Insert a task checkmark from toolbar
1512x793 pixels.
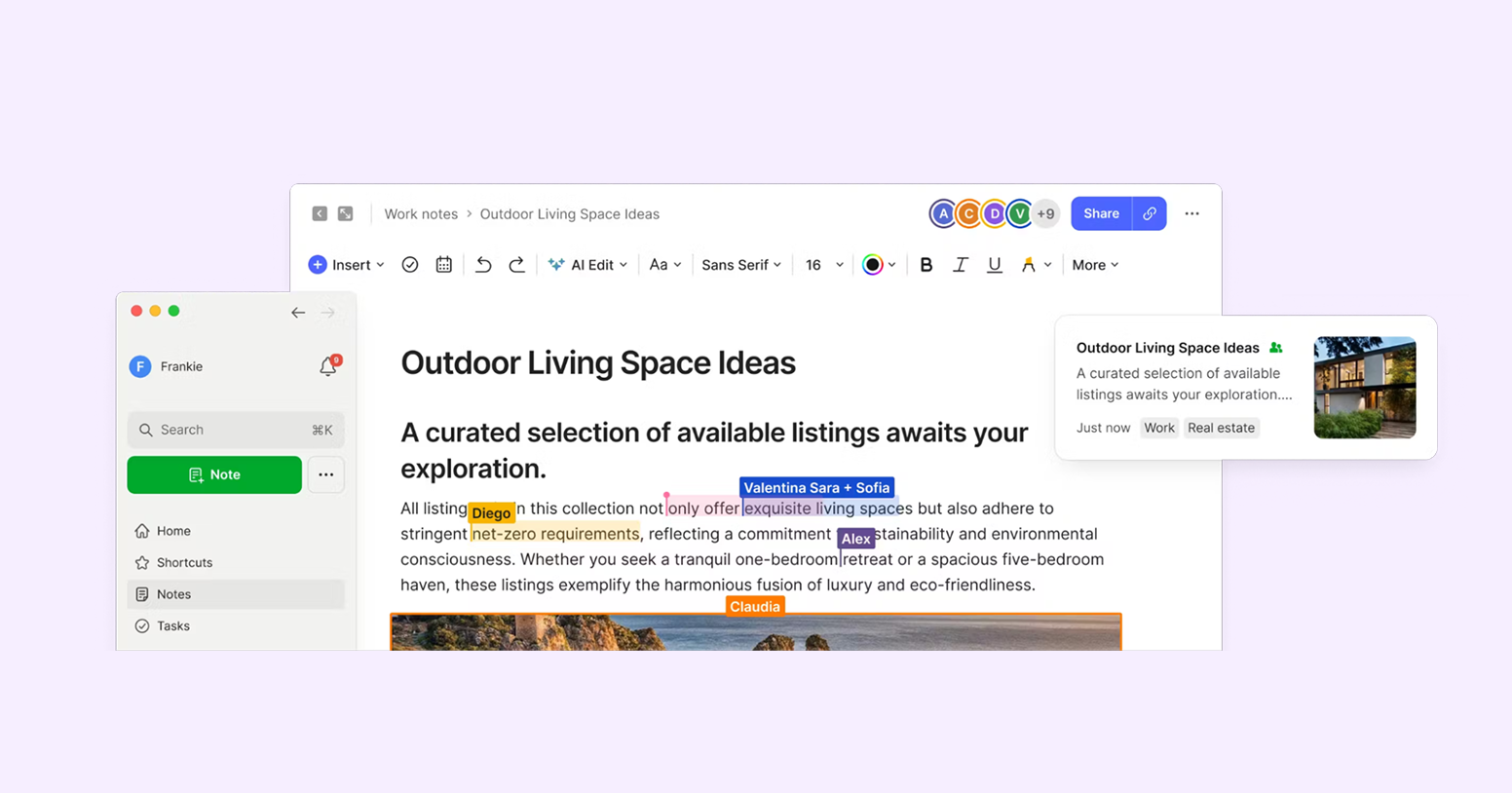(x=410, y=265)
